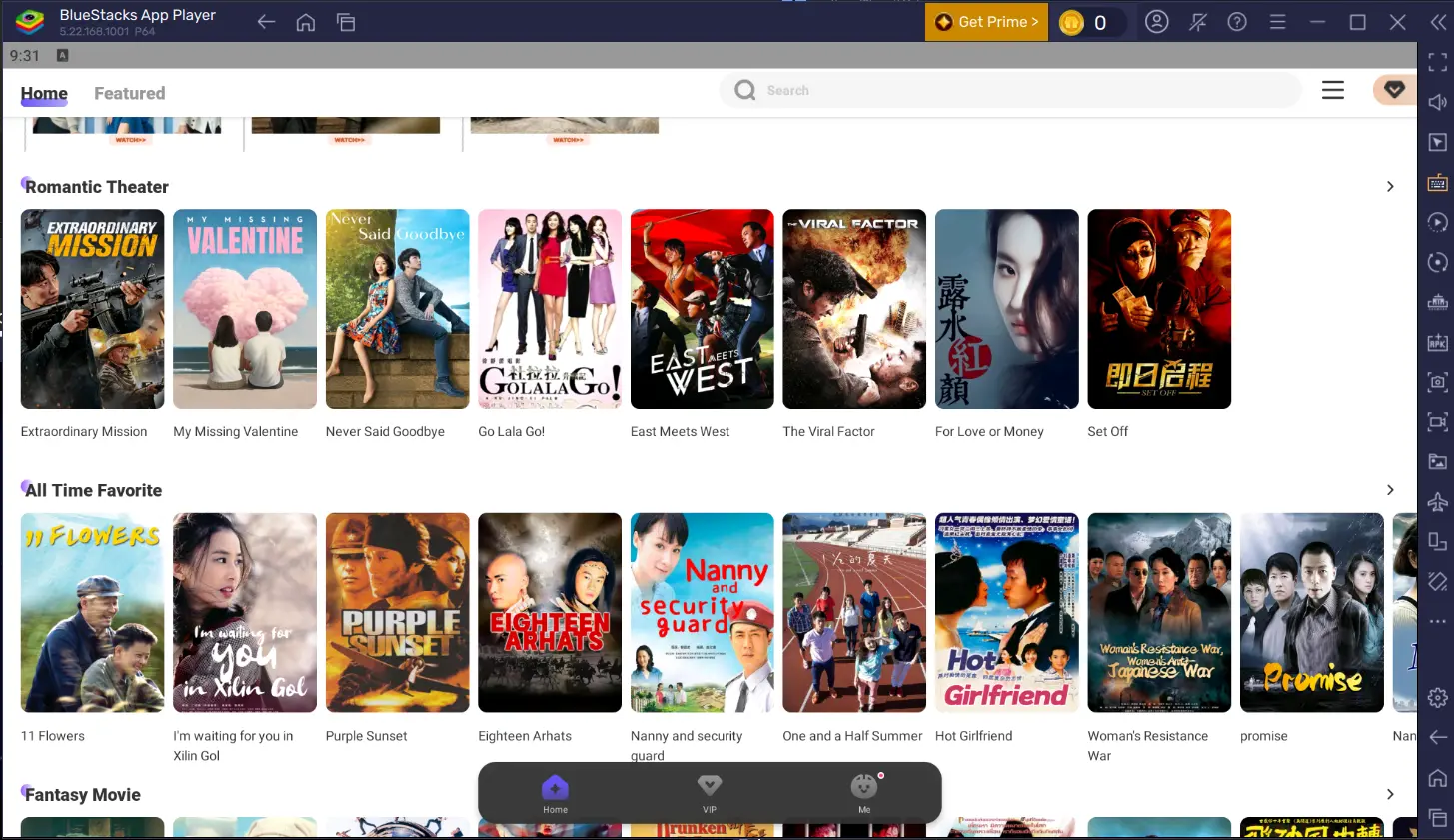Click the BlueStacks help question icon
This screenshot has width=1454, height=840.
(1237, 22)
